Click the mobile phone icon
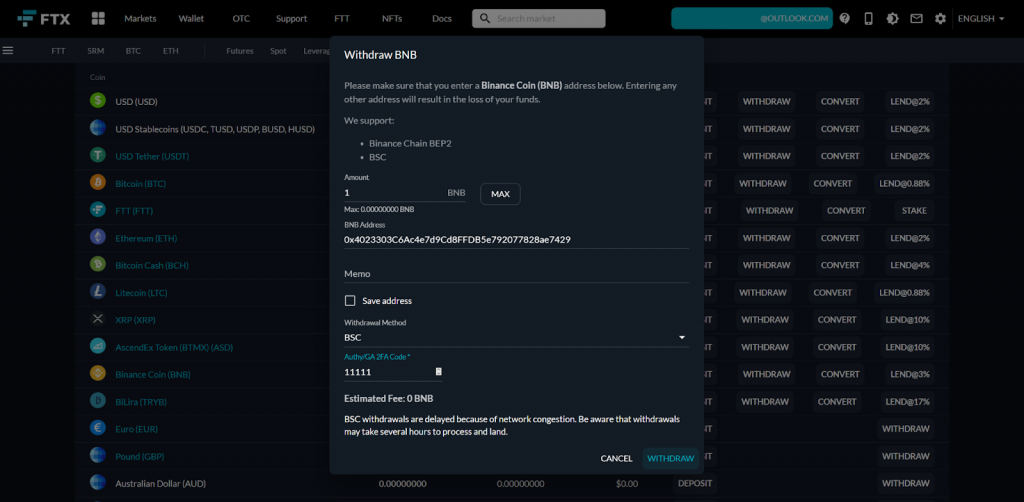This screenshot has height=502, width=1024. click(869, 18)
